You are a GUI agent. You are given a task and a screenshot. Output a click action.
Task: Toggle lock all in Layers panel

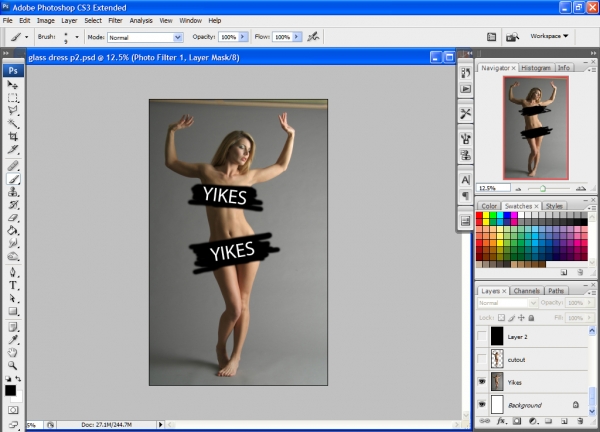pos(531,318)
